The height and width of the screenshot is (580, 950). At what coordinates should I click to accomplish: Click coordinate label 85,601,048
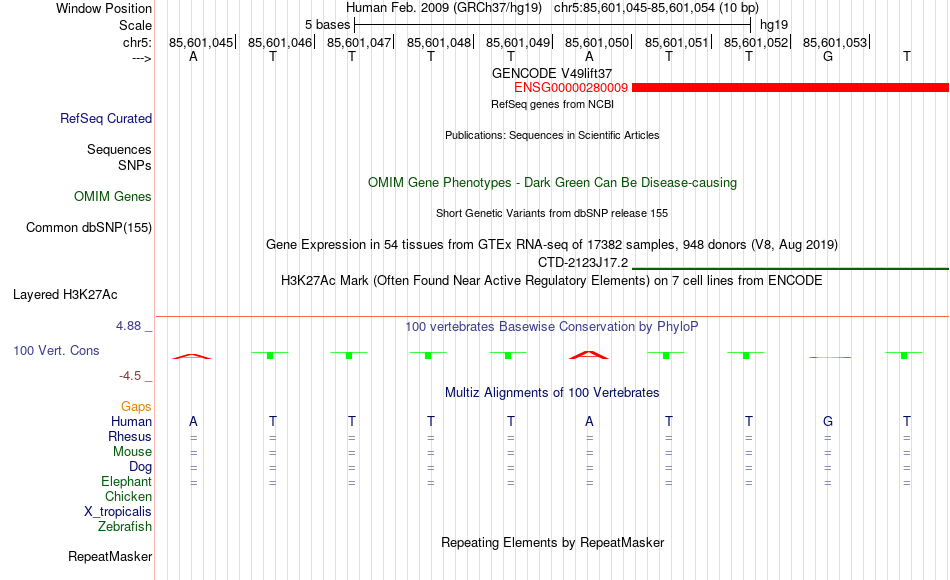click(439, 42)
